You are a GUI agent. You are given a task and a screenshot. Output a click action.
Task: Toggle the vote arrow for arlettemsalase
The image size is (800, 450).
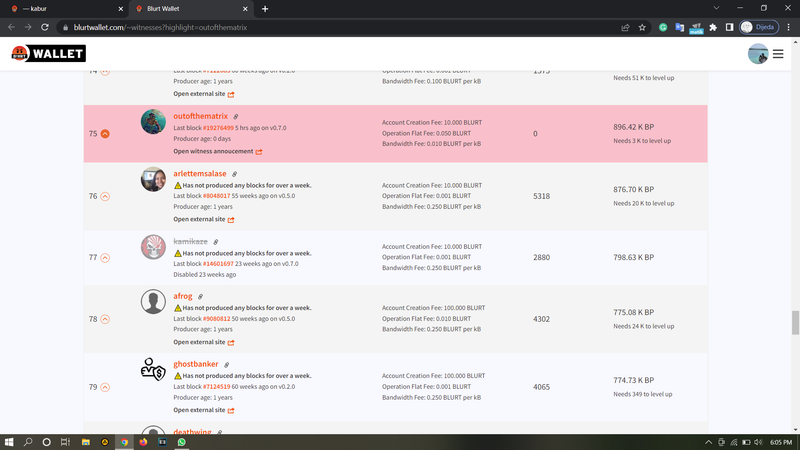pyautogui.click(x=105, y=196)
